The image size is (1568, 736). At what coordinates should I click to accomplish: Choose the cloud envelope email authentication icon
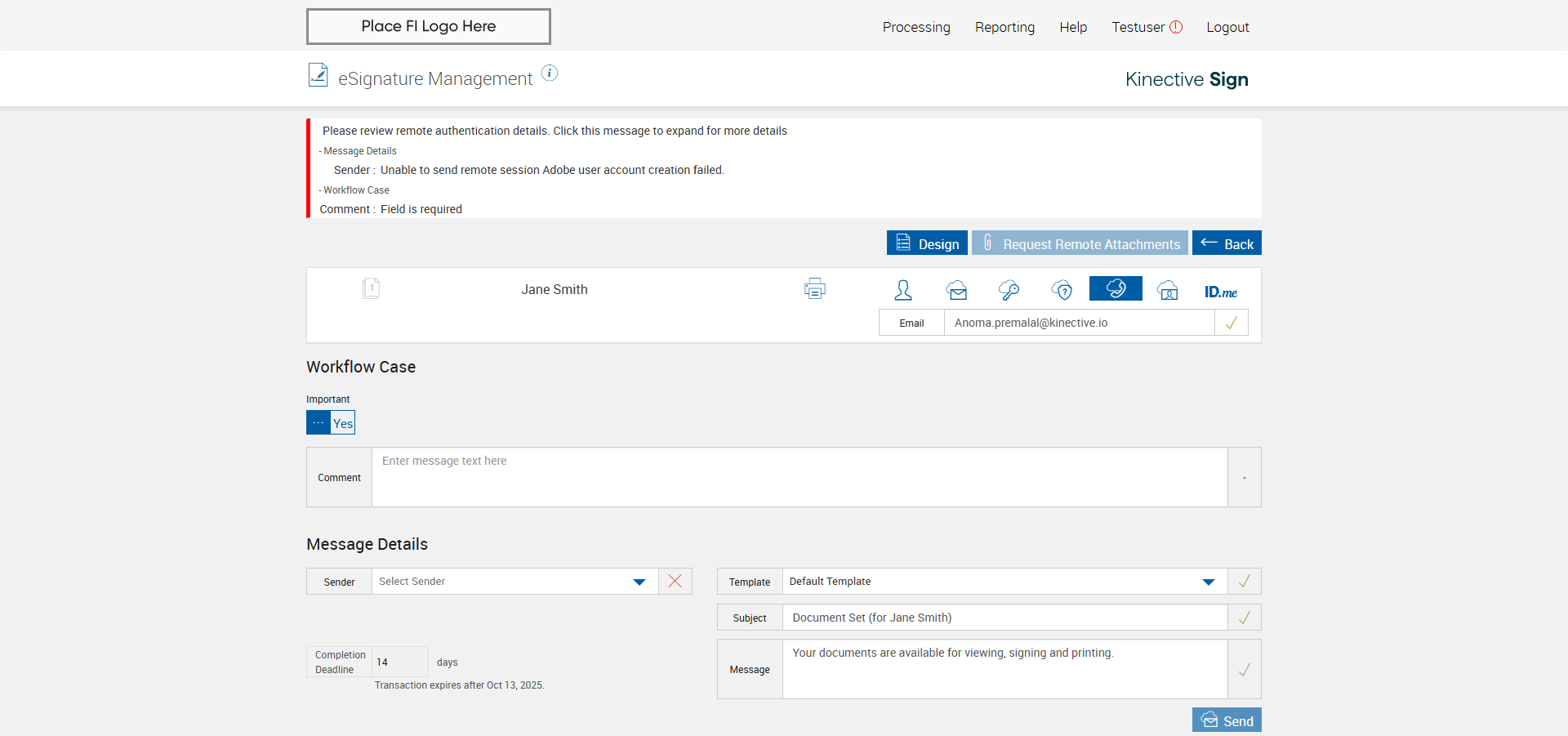click(x=956, y=290)
